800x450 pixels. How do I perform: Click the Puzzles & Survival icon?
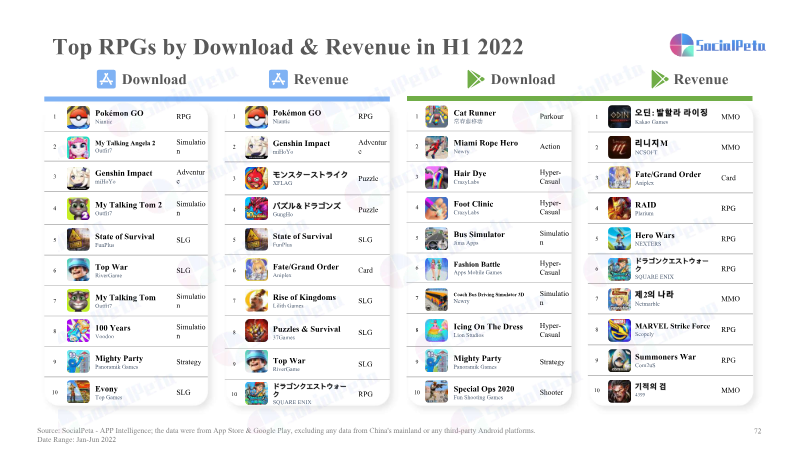click(256, 331)
